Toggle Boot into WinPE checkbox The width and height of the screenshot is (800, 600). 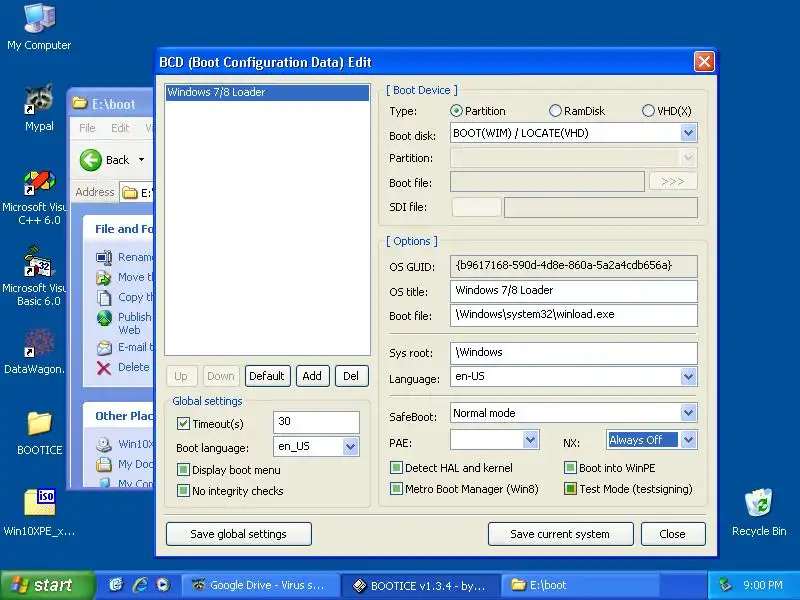570,467
